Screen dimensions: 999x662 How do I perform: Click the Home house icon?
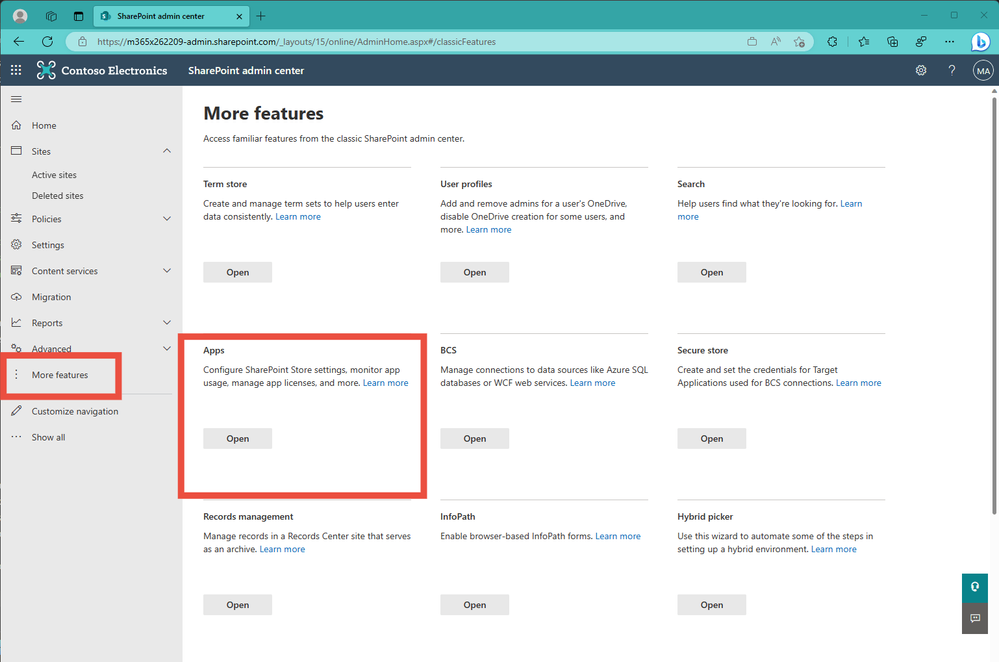[x=17, y=125]
